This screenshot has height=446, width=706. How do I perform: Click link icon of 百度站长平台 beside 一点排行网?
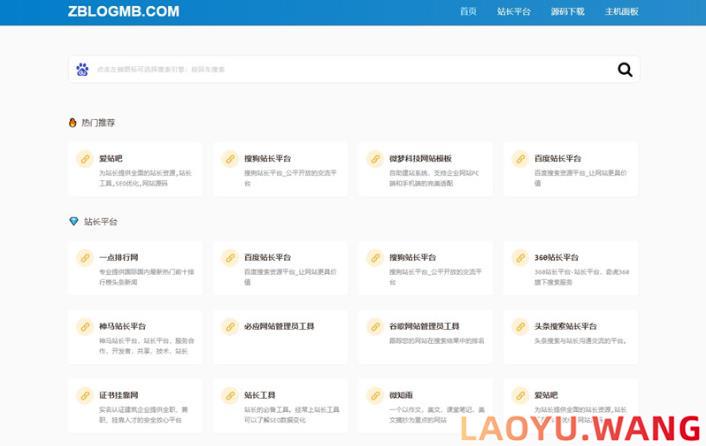(x=230, y=258)
